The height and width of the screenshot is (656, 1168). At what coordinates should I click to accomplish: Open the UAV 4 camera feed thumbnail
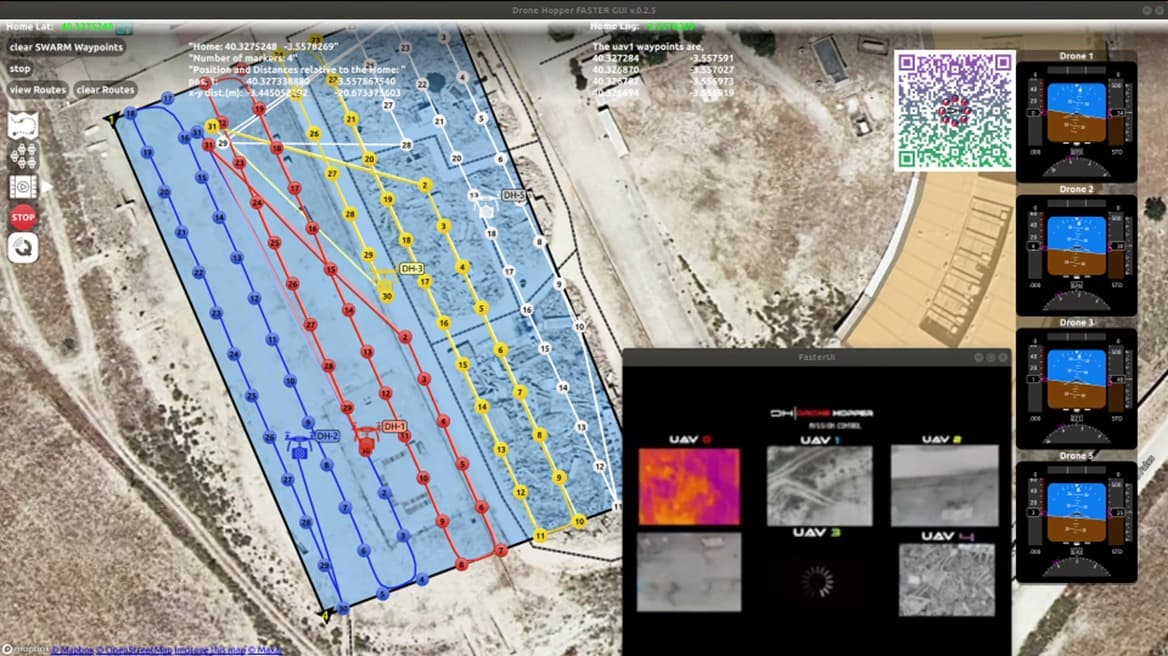pyautogui.click(x=946, y=579)
